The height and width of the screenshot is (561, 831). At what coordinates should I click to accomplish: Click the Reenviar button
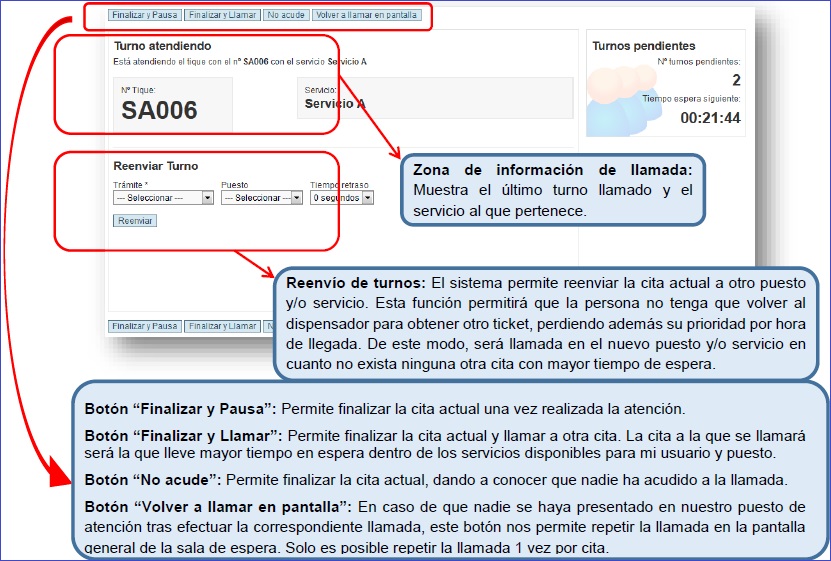[x=135, y=220]
